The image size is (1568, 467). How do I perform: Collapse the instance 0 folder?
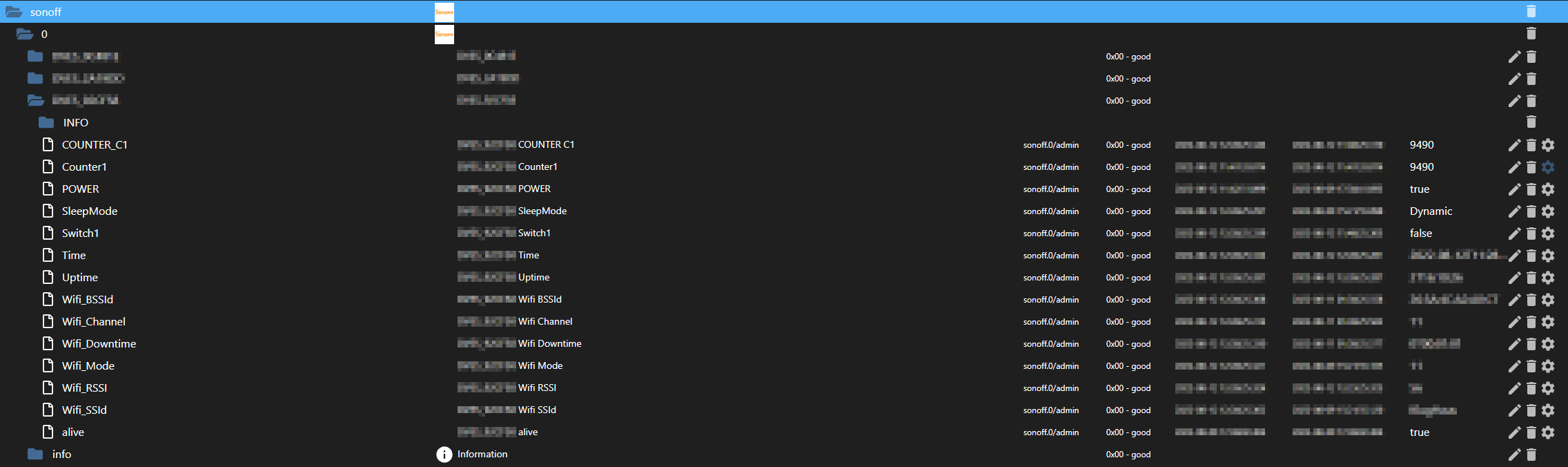[x=25, y=35]
